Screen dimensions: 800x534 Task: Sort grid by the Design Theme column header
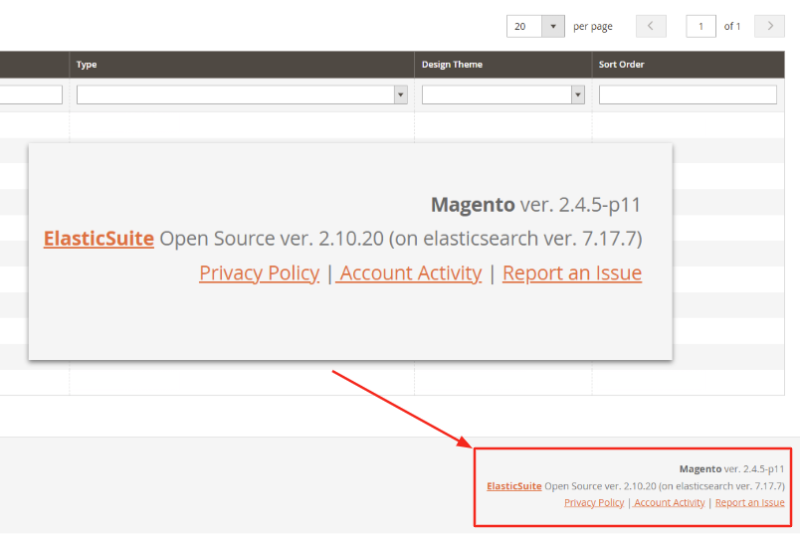tap(452, 64)
